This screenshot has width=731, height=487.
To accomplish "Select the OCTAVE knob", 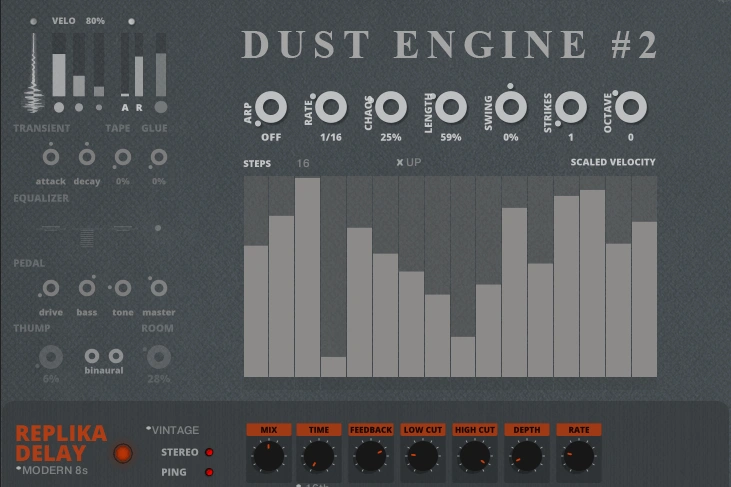I will point(631,107).
